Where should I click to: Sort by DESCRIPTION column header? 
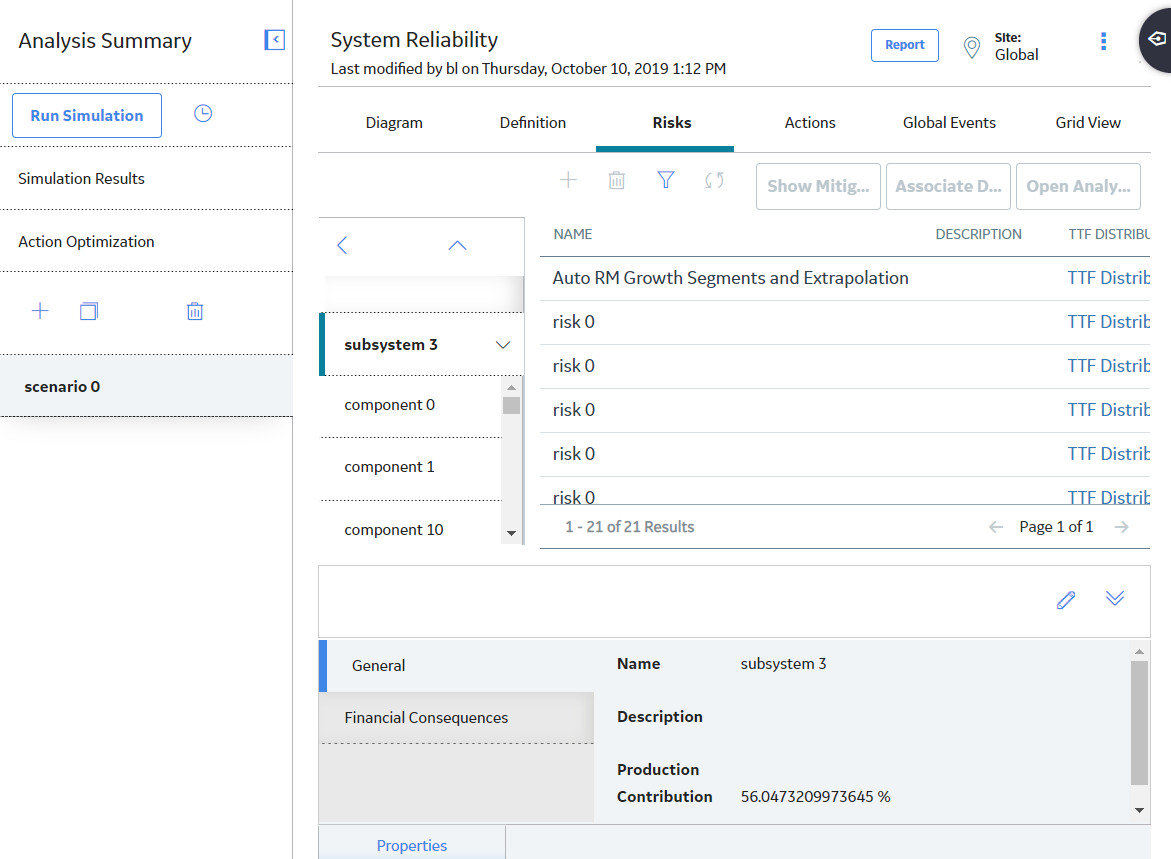pyautogui.click(x=978, y=235)
